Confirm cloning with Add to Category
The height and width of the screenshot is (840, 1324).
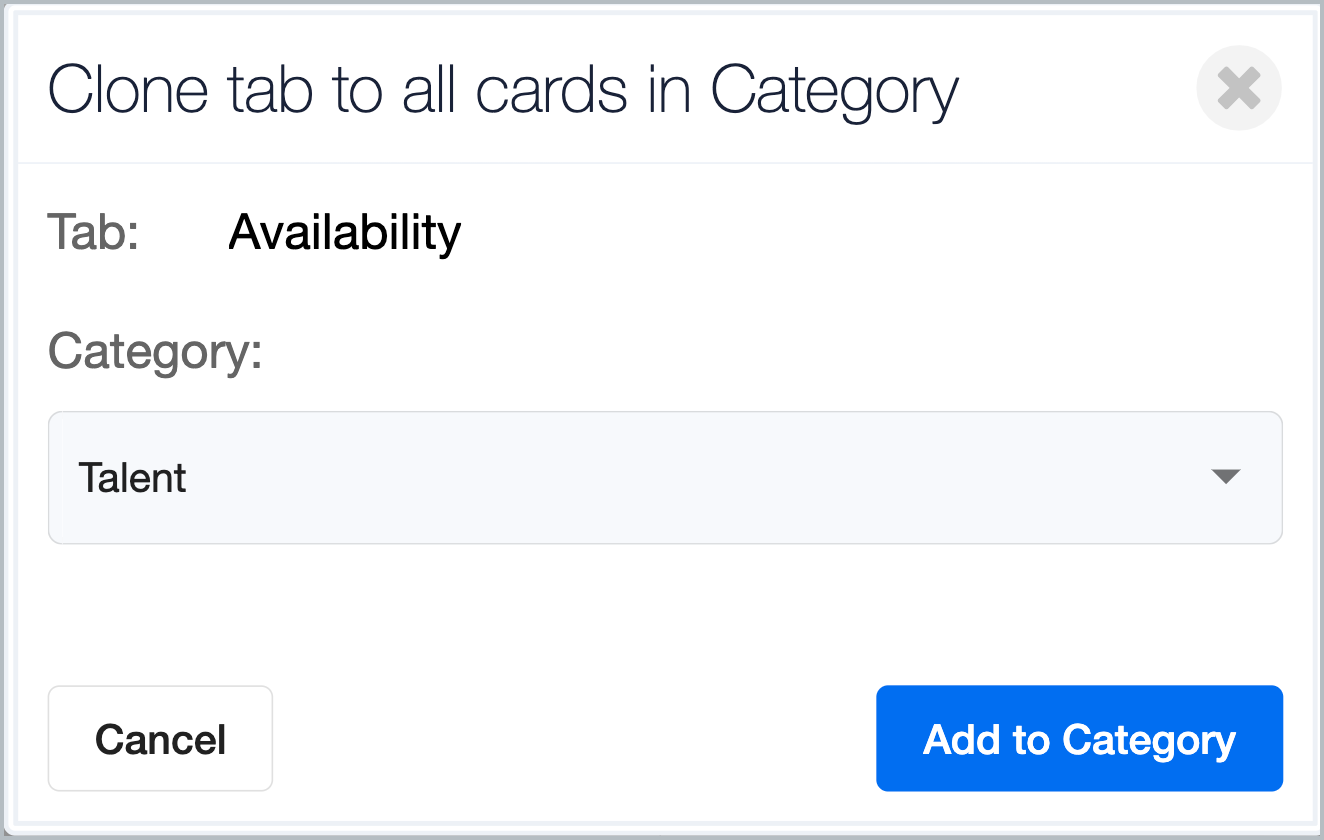point(1079,739)
